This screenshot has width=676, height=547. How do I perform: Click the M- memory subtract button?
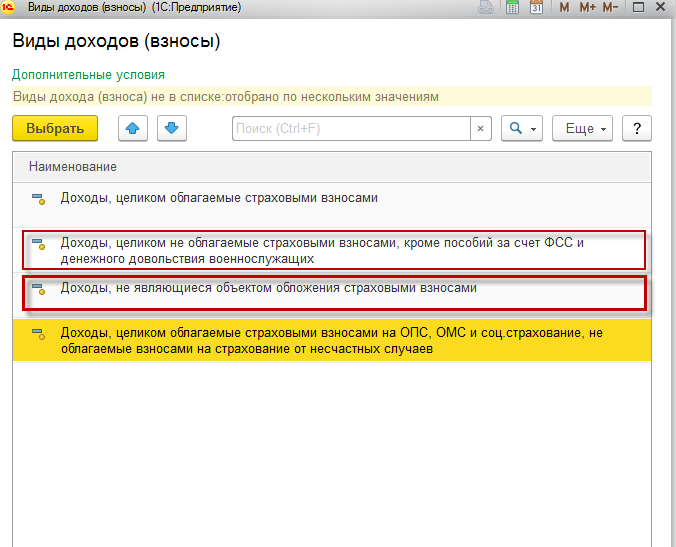click(x=610, y=7)
